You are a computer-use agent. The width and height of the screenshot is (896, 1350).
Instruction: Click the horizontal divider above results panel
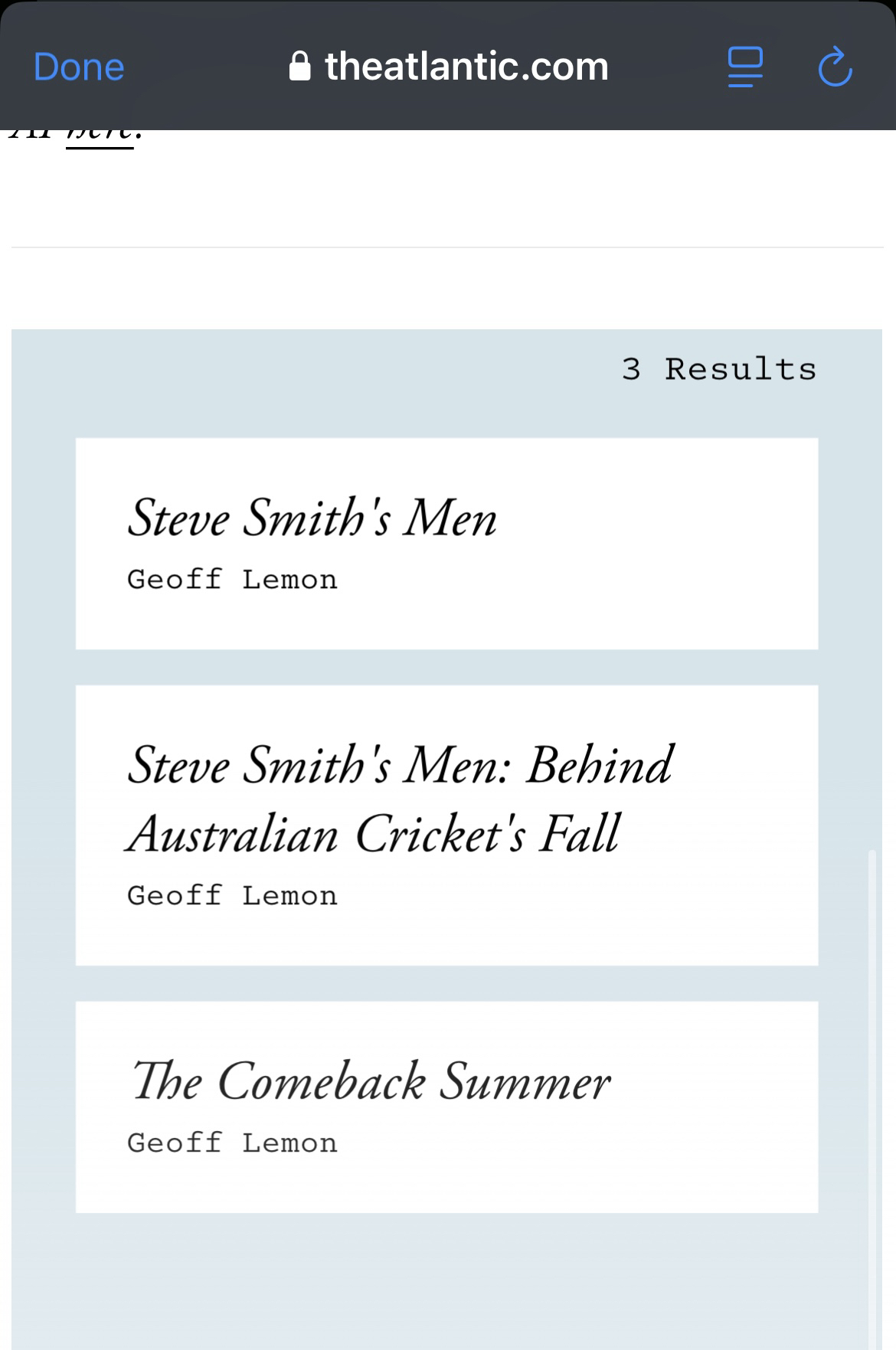pyautogui.click(x=447, y=247)
